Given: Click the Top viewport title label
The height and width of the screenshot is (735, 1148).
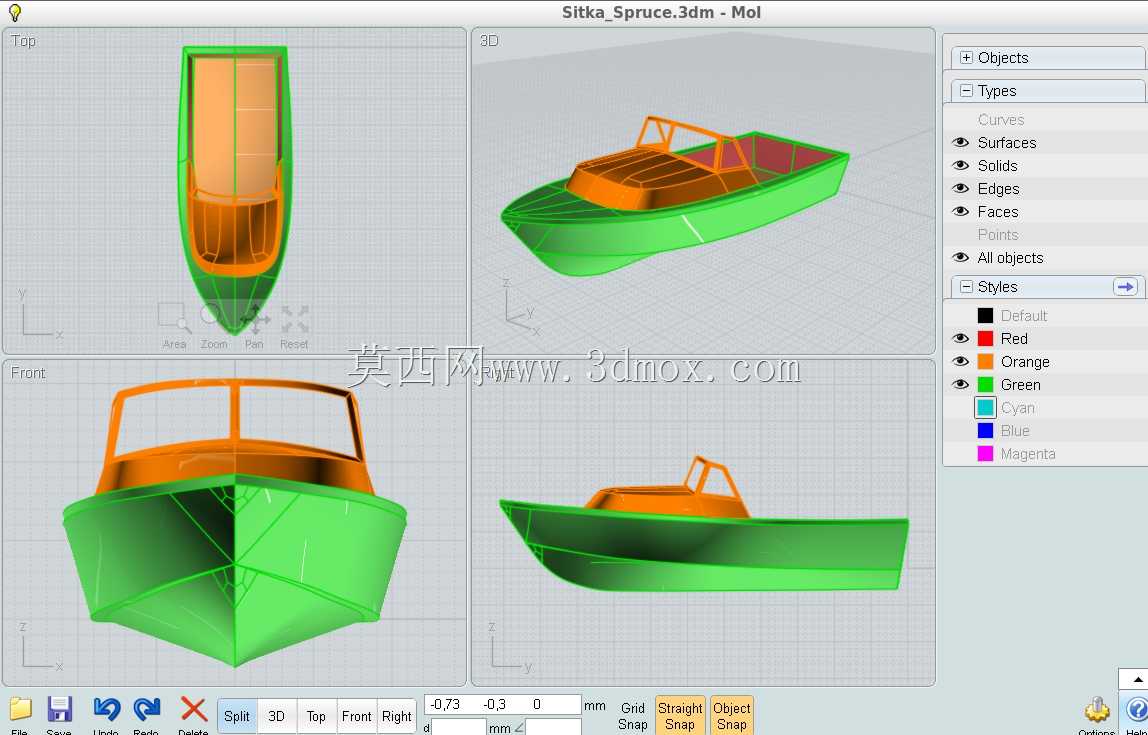Looking at the screenshot, I should coord(23,41).
